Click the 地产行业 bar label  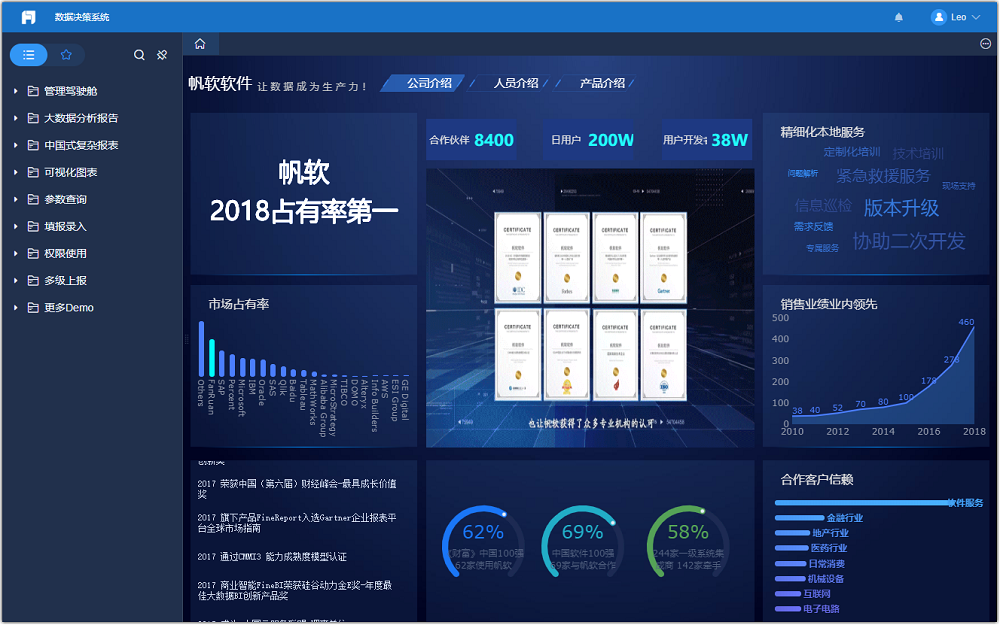(x=830, y=533)
